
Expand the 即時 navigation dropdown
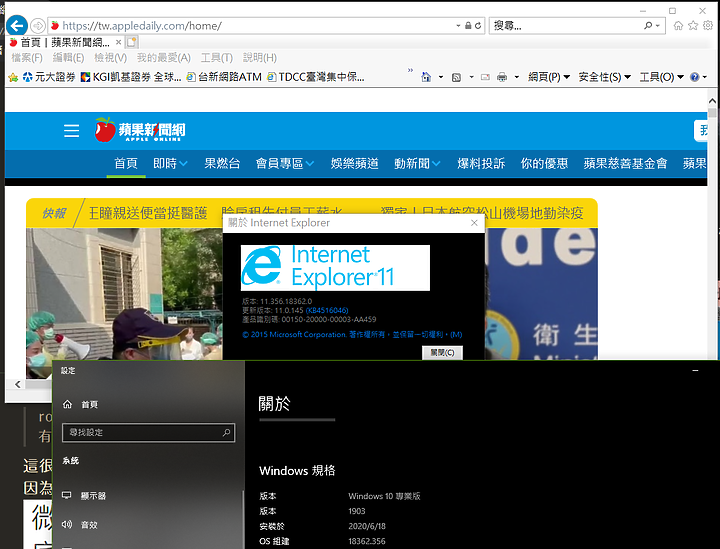(170, 163)
